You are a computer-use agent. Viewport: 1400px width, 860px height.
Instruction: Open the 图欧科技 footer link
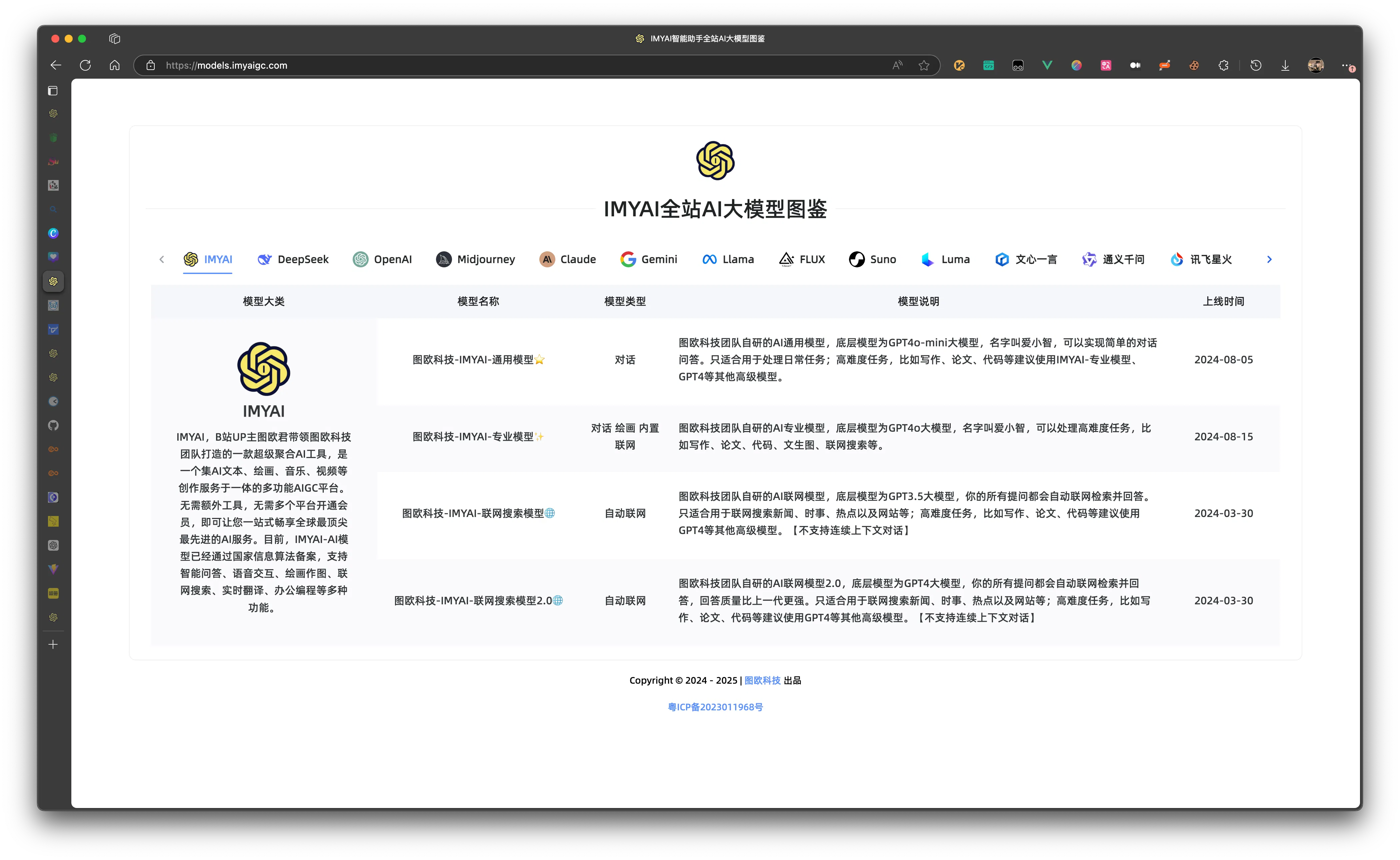point(763,680)
